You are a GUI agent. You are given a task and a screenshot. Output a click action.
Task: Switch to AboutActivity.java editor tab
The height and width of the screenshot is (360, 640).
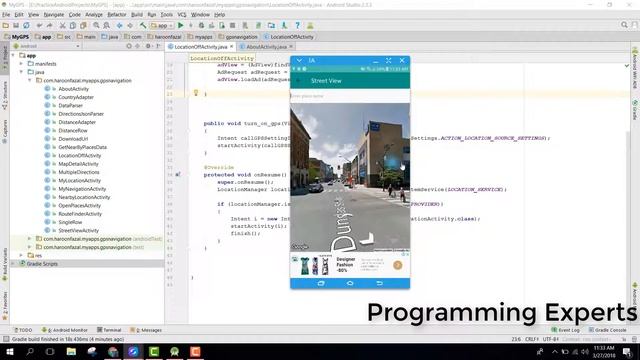[266, 47]
